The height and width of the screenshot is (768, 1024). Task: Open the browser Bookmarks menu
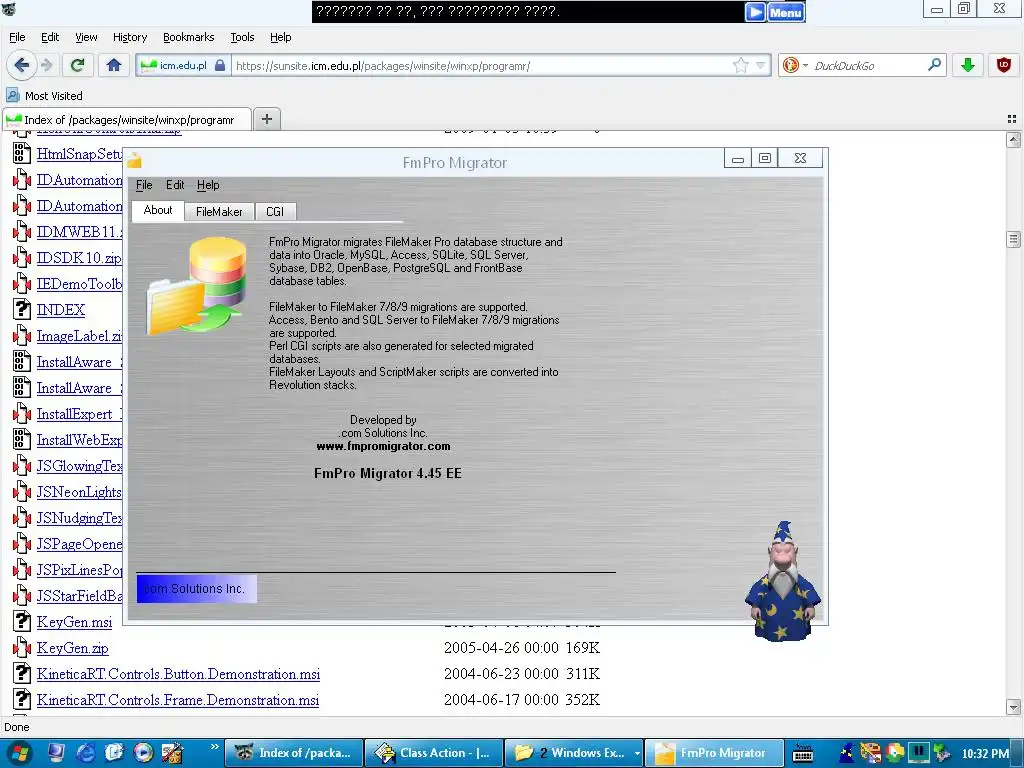click(189, 37)
